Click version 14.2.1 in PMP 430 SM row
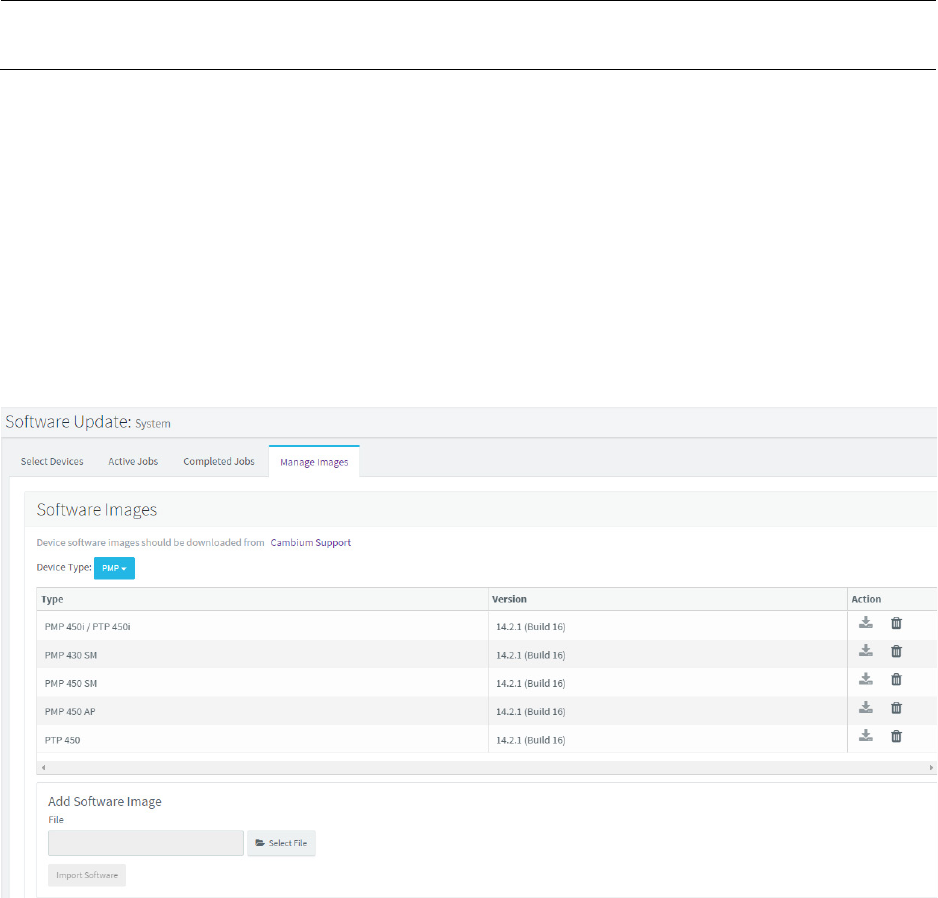 (531, 655)
